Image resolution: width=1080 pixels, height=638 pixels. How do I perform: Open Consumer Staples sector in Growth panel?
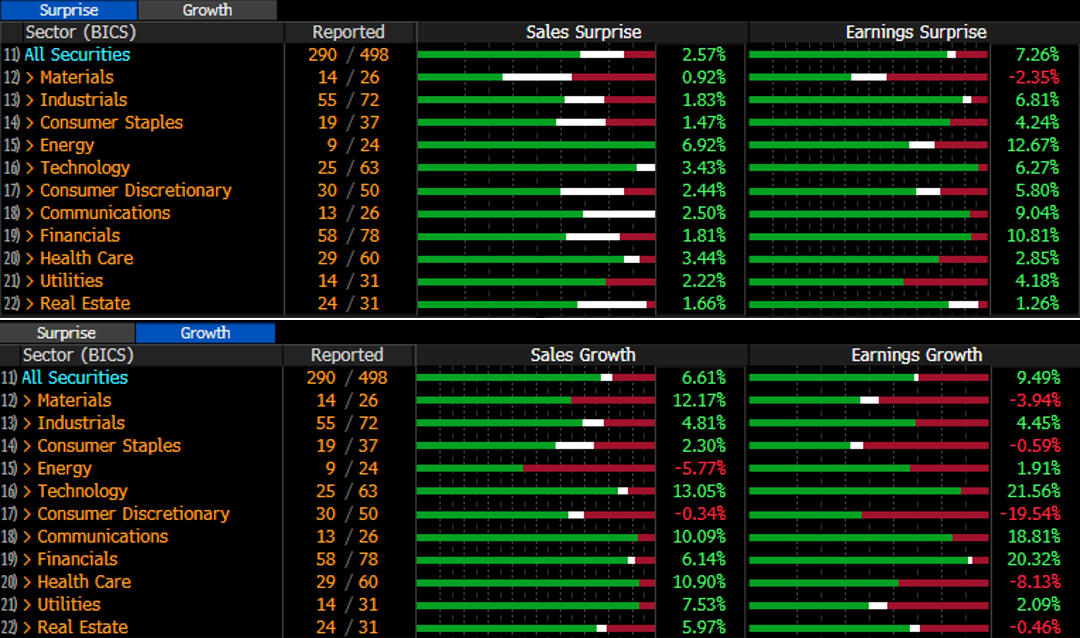pos(109,446)
